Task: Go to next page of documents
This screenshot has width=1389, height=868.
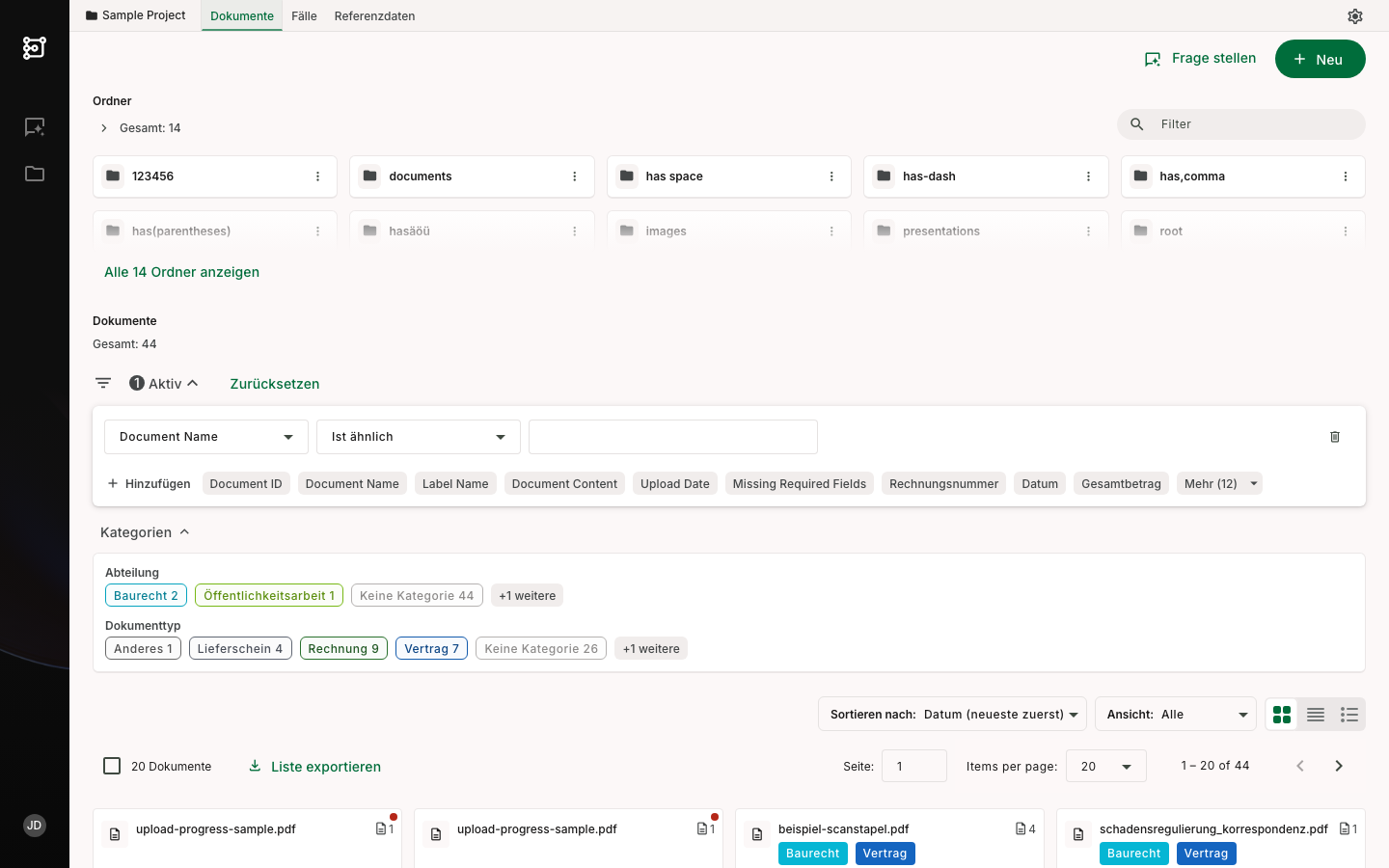Action: pos(1339,766)
